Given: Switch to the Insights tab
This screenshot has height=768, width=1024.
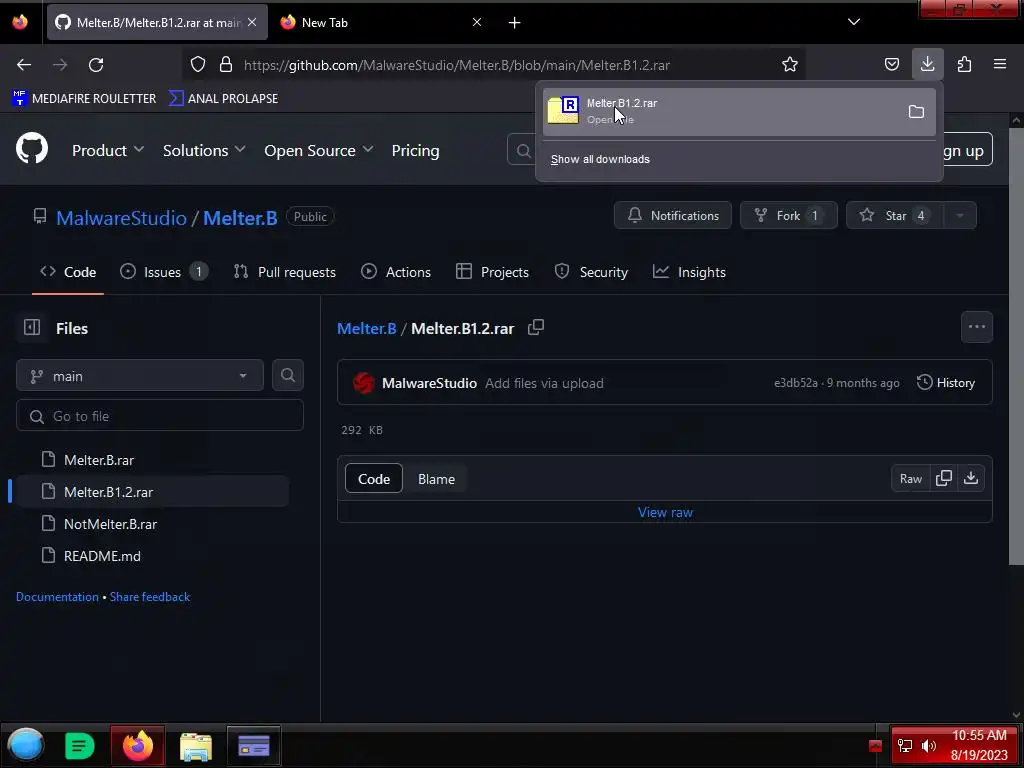Looking at the screenshot, I should pos(689,272).
